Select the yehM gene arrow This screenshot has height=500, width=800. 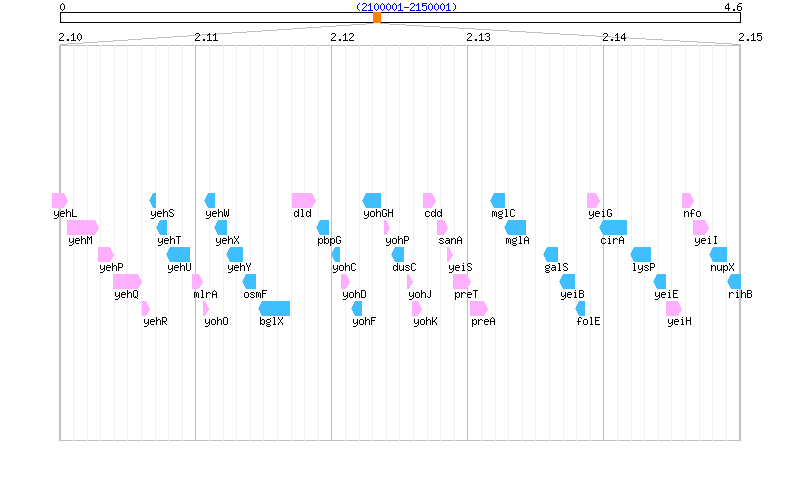click(x=82, y=227)
